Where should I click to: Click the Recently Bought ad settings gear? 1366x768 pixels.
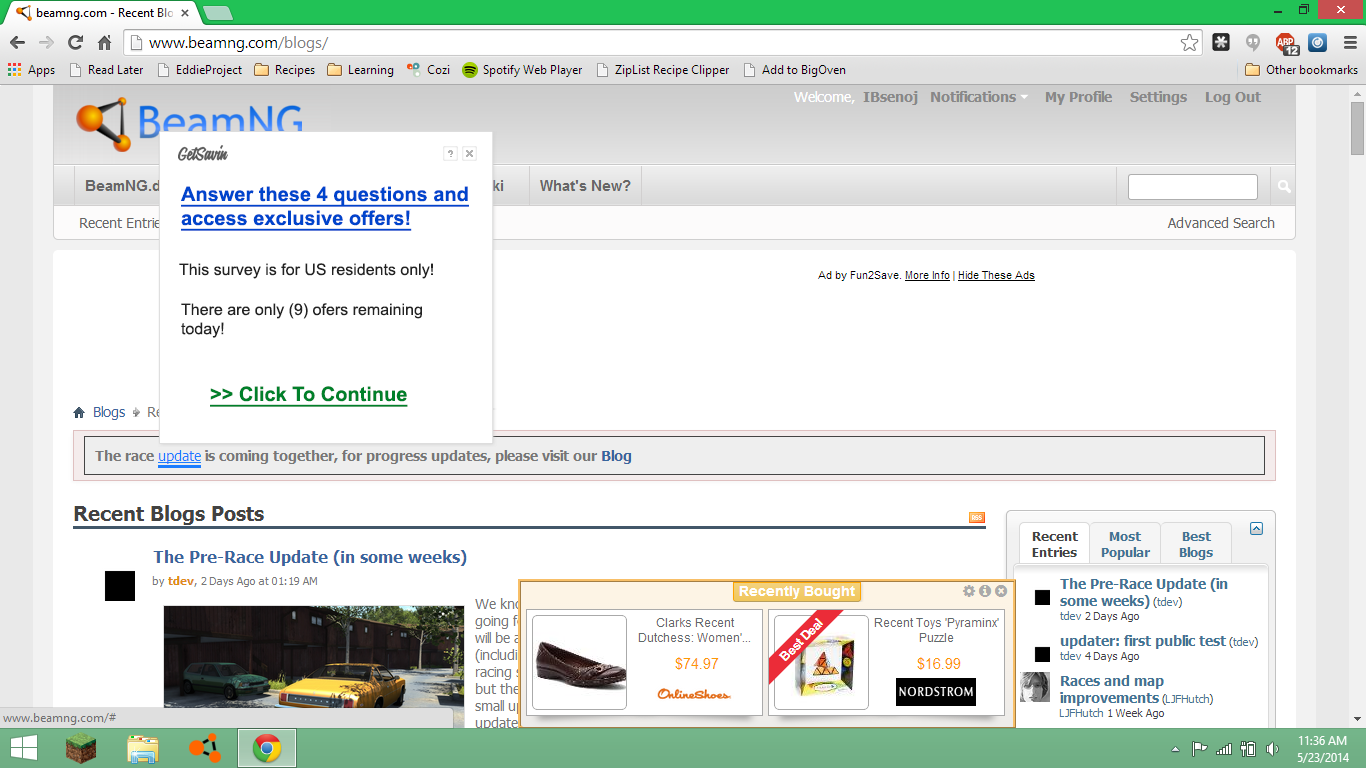969,591
